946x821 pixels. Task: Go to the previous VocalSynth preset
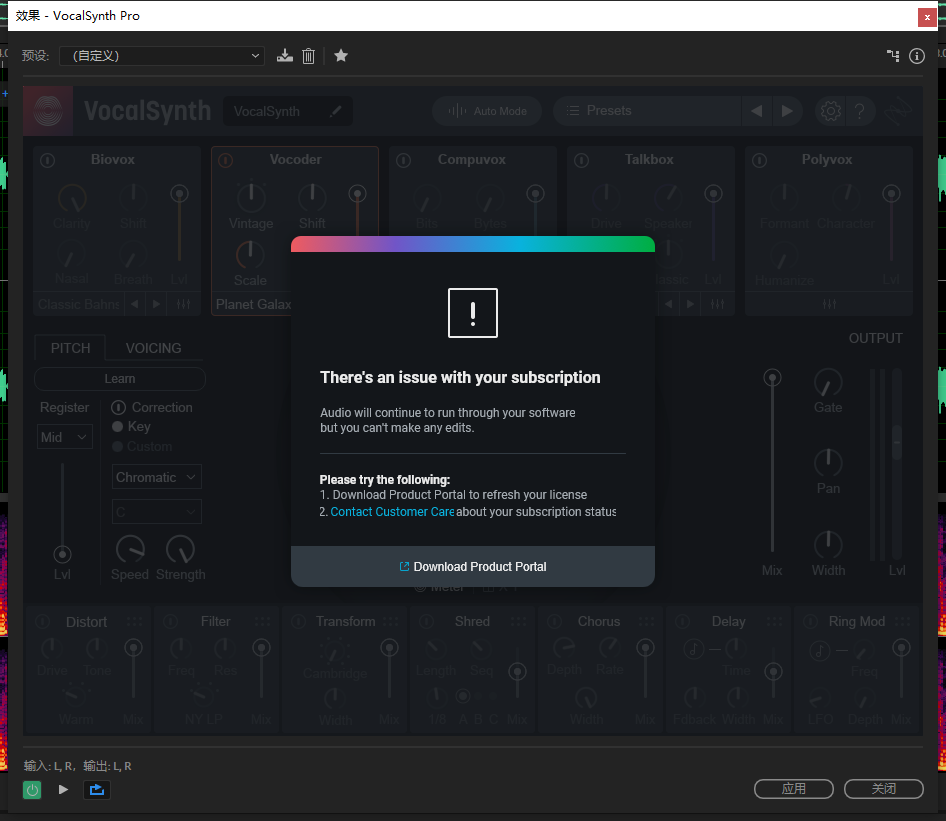pyautogui.click(x=757, y=111)
